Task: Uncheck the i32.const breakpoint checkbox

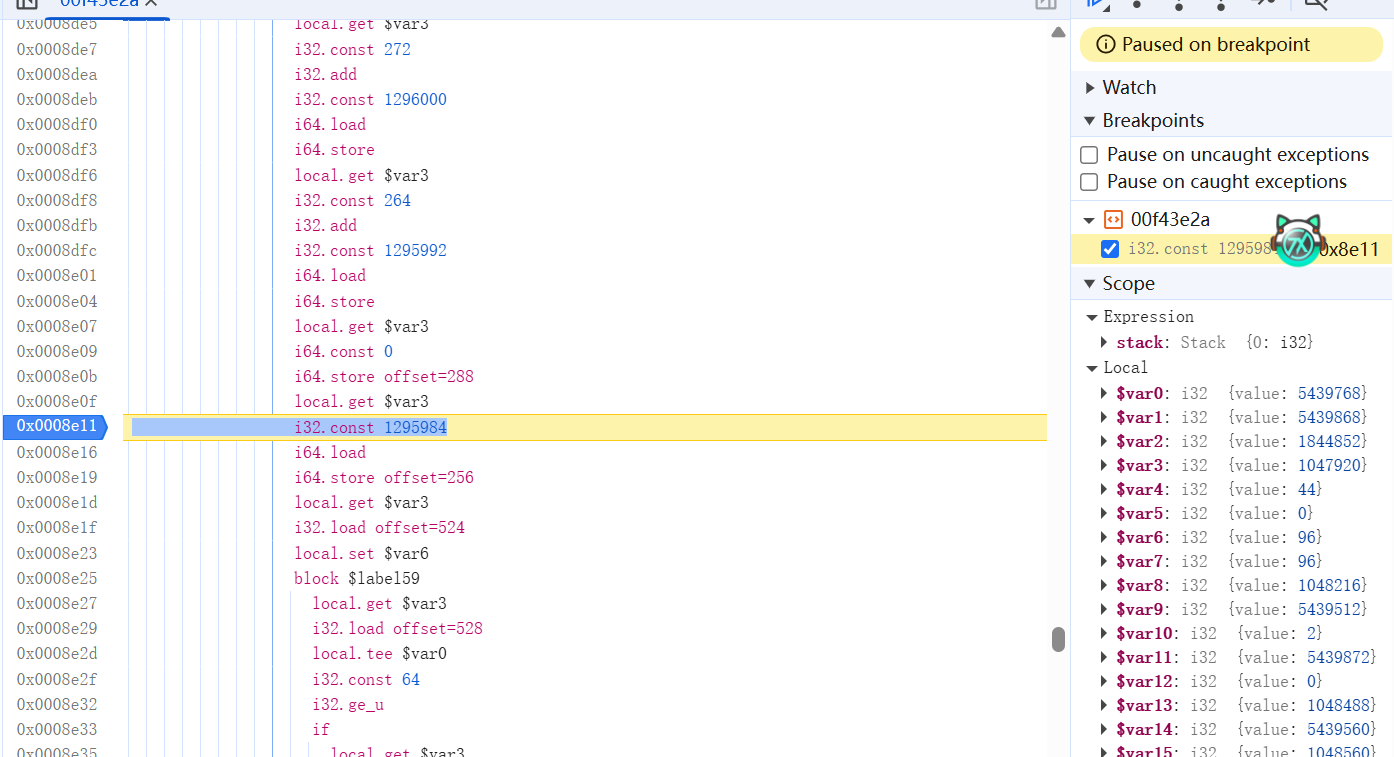Action: (1109, 249)
